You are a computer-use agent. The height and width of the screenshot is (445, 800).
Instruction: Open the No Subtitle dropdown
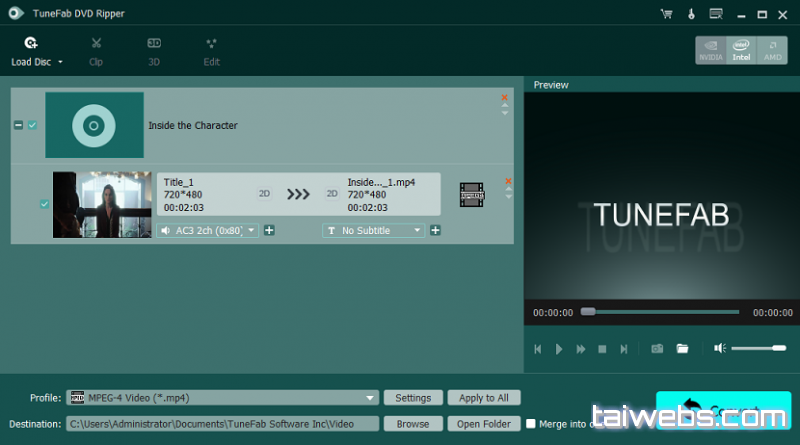[418, 231]
